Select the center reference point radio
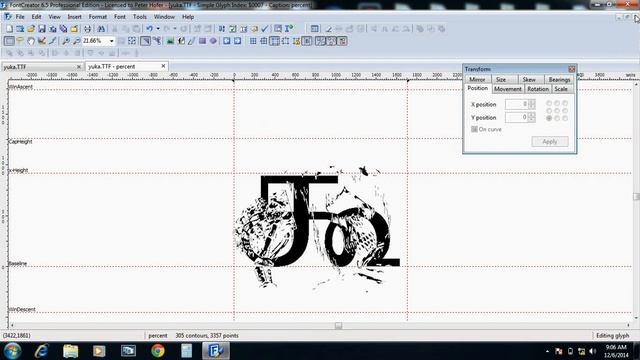Image resolution: width=640 pixels, height=360 pixels. pyautogui.click(x=557, y=111)
